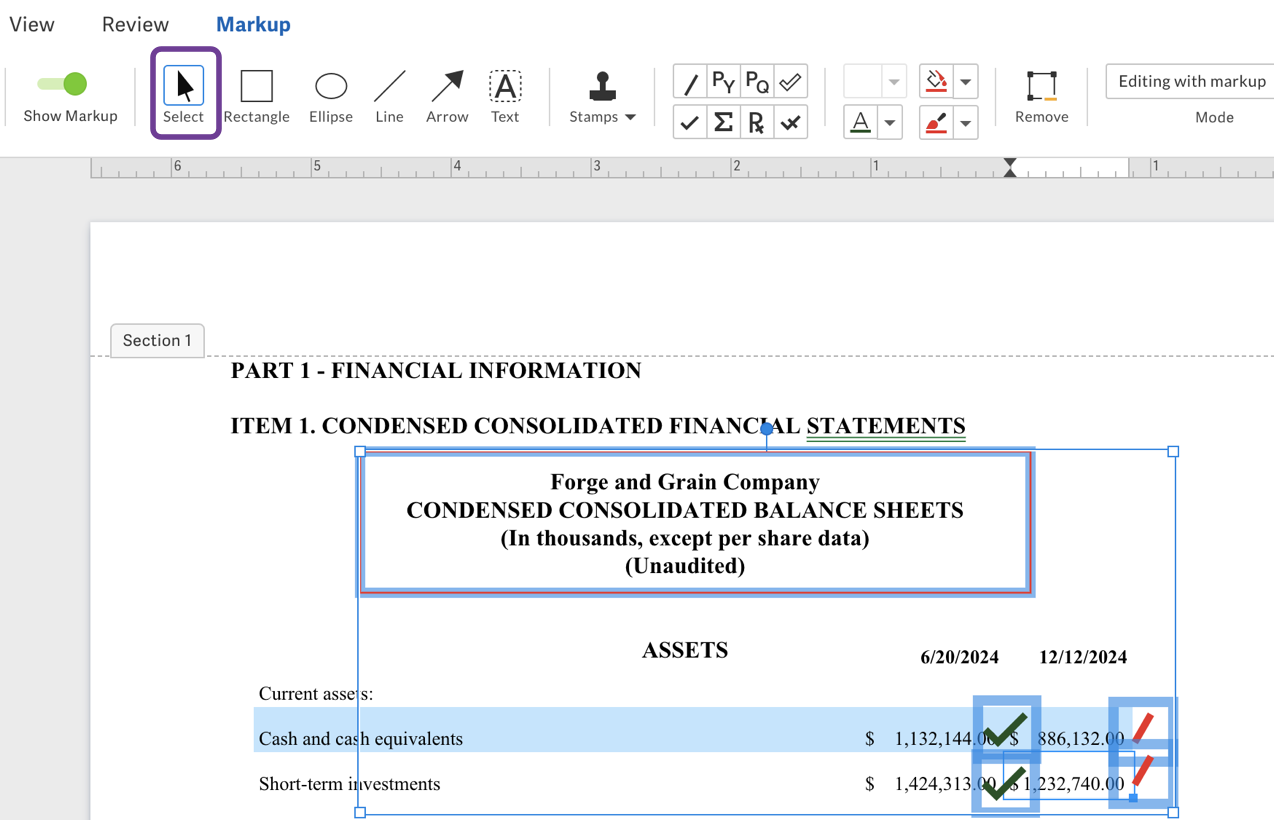The height and width of the screenshot is (820, 1274).
Task: Select the Select pointer tool
Action: pos(184,94)
